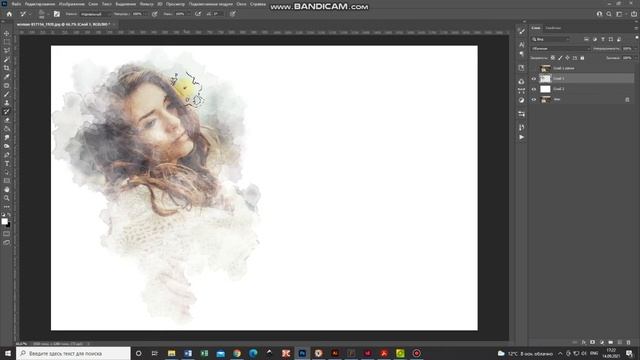Select the Gradient tool
This screenshot has width=640, height=360.
(7, 129)
